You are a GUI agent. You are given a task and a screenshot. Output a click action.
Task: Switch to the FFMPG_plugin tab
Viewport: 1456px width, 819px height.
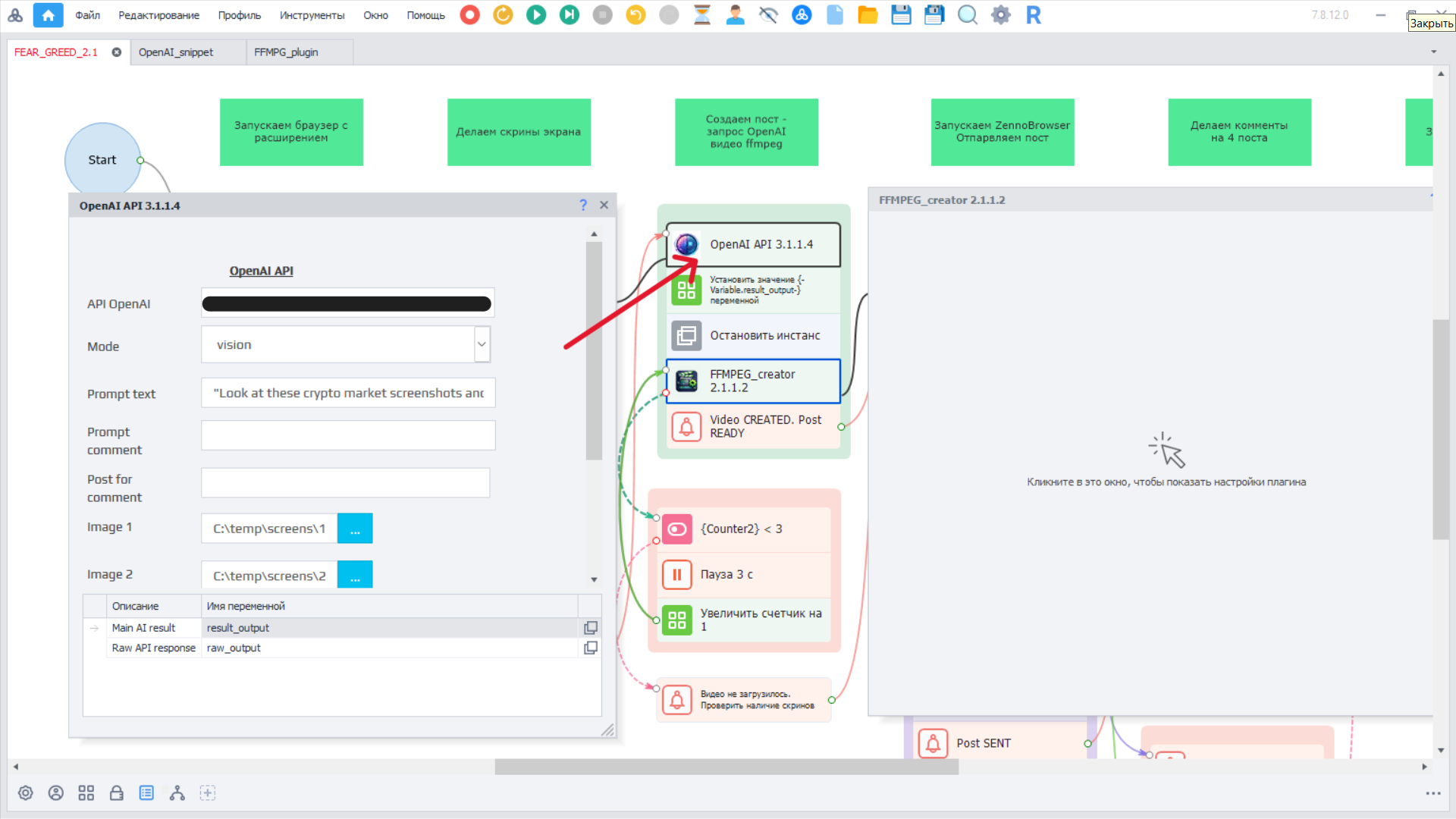(x=286, y=52)
